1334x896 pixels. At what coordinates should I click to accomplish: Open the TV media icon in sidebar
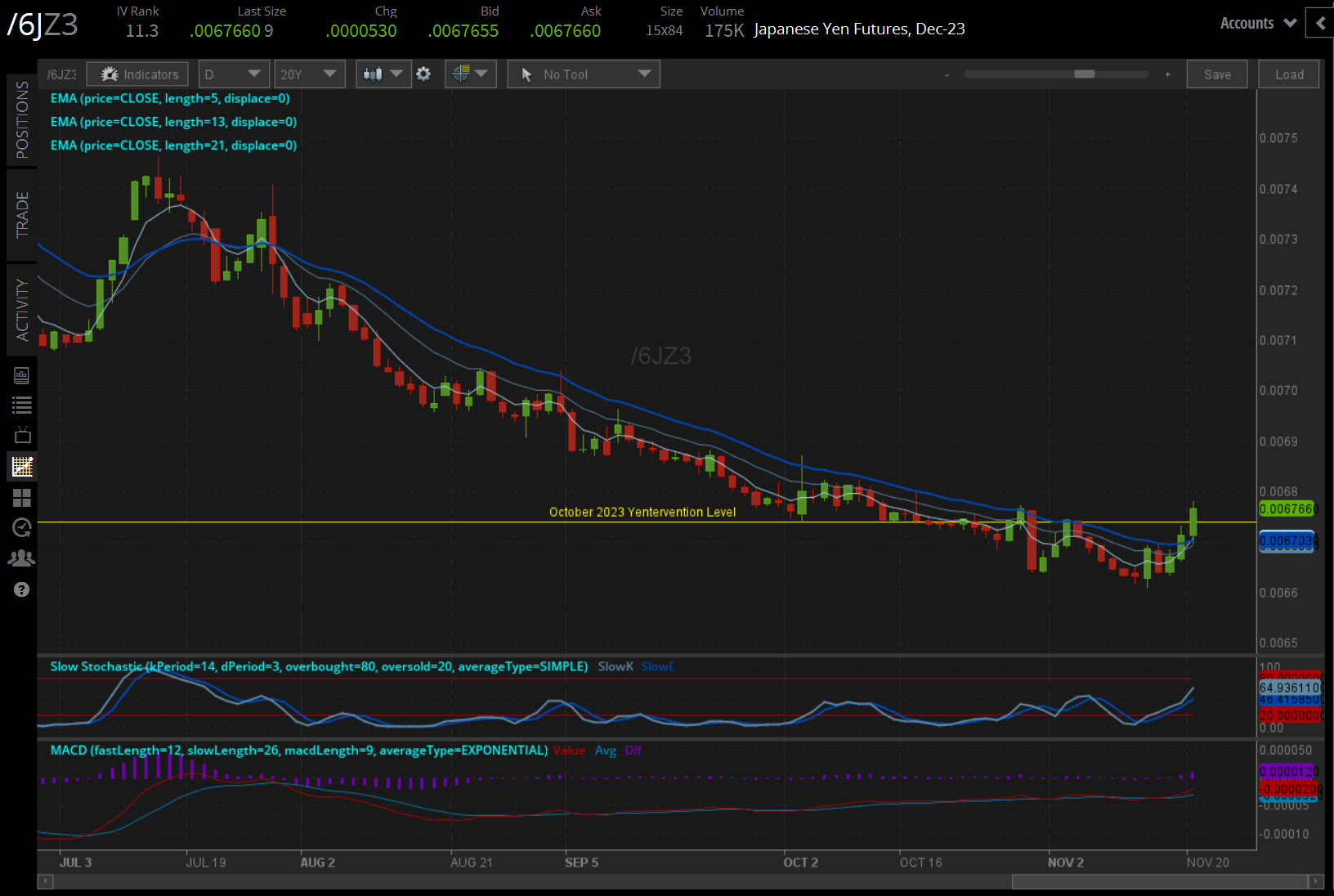pyautogui.click(x=21, y=435)
